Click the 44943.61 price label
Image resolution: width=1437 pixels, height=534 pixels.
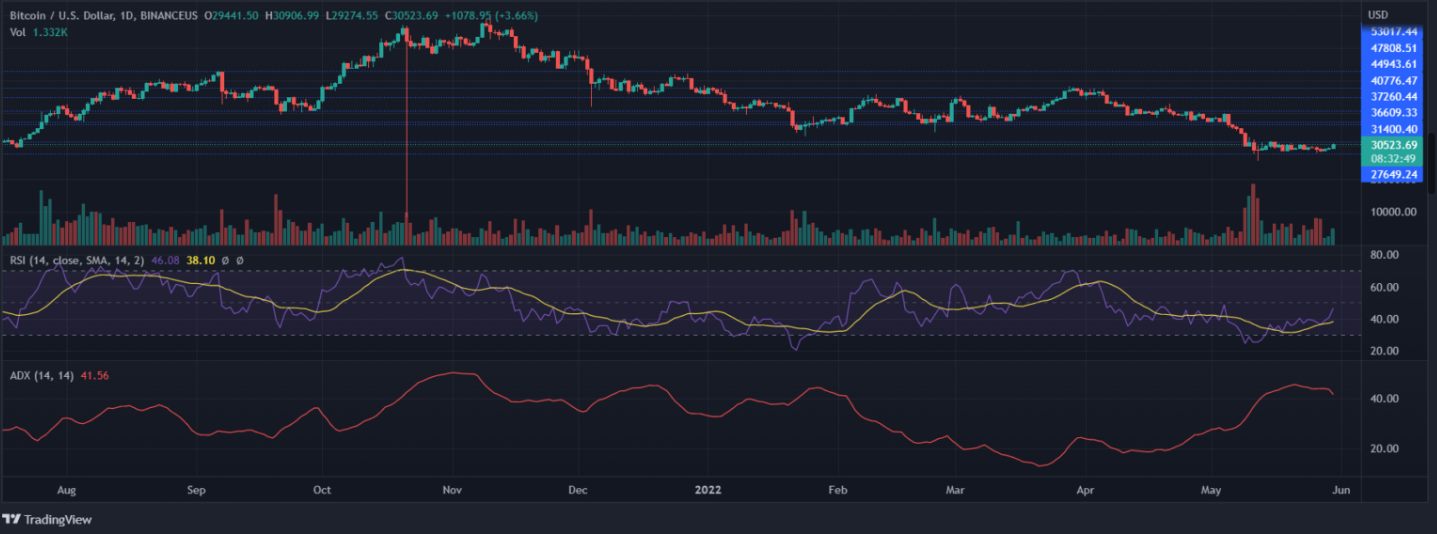(1393, 63)
